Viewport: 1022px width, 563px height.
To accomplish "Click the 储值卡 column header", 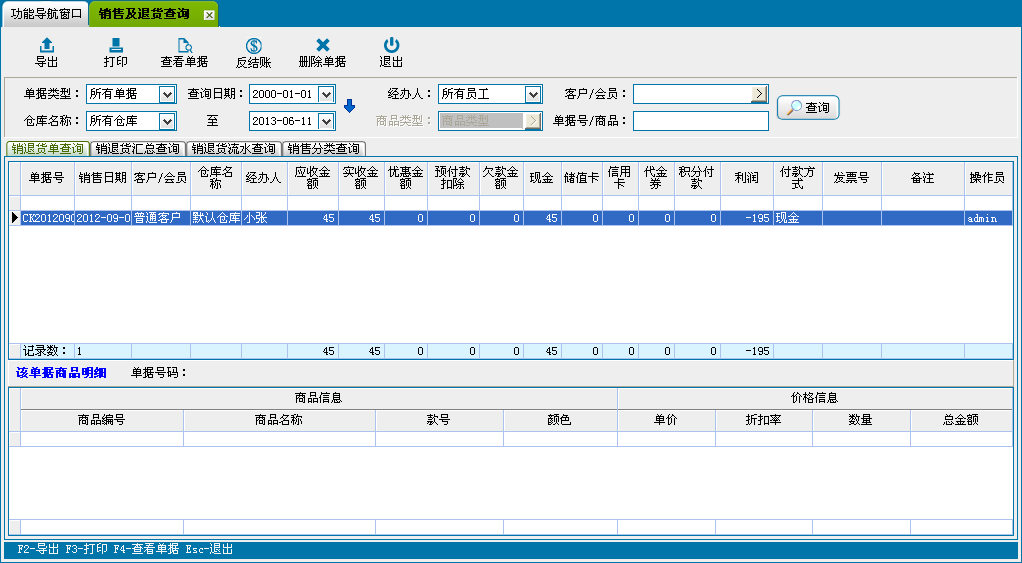I will (x=581, y=178).
